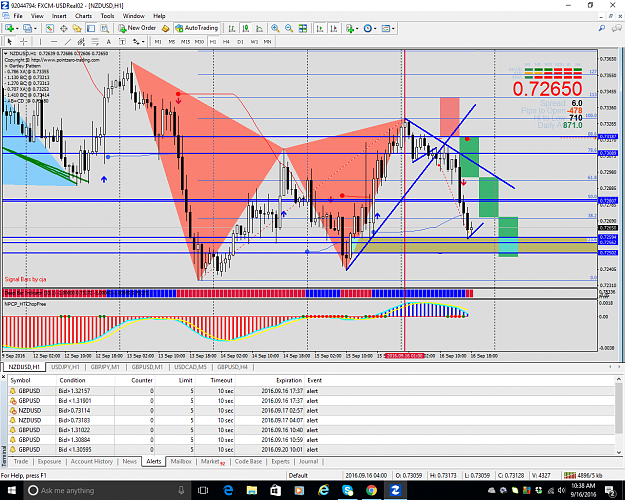Launch MetaEditor from the toolbar
625x500 pixels.
click(165, 28)
